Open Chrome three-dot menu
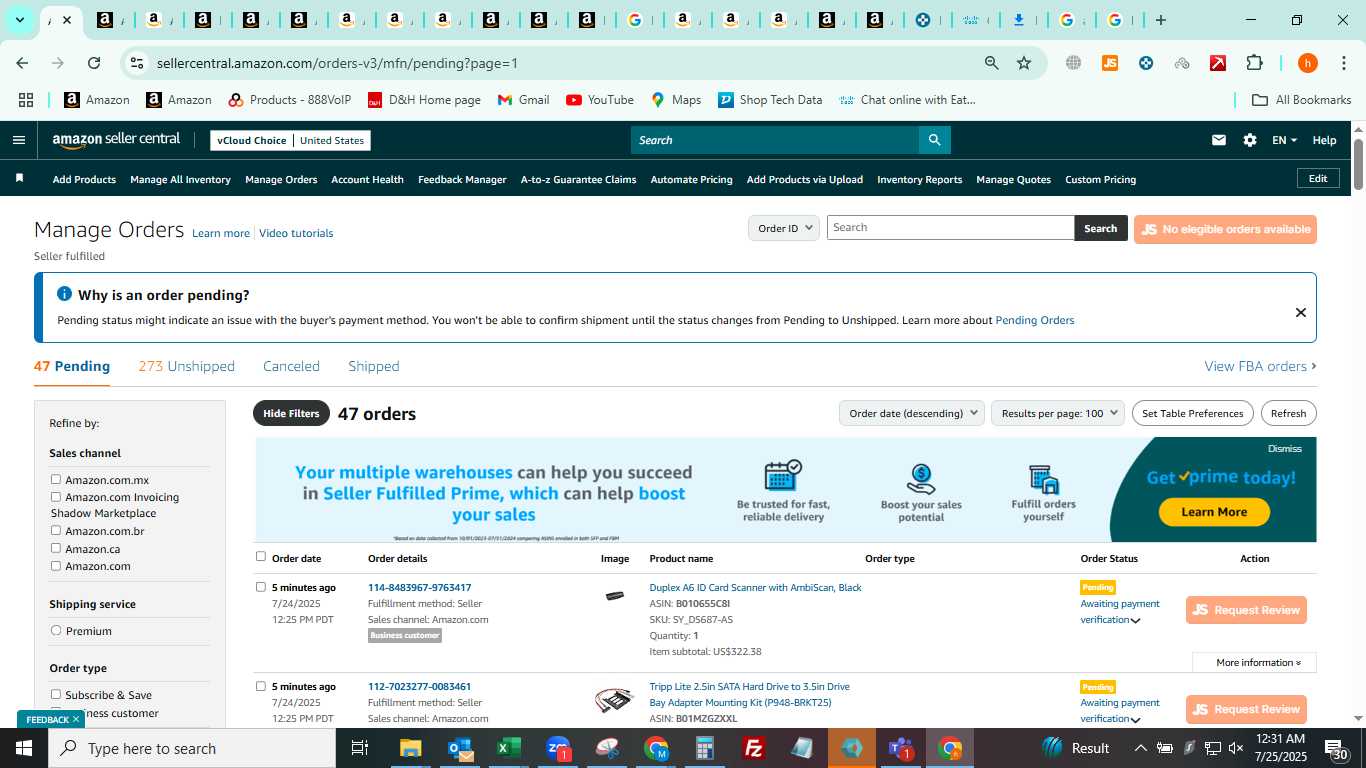 [1342, 63]
